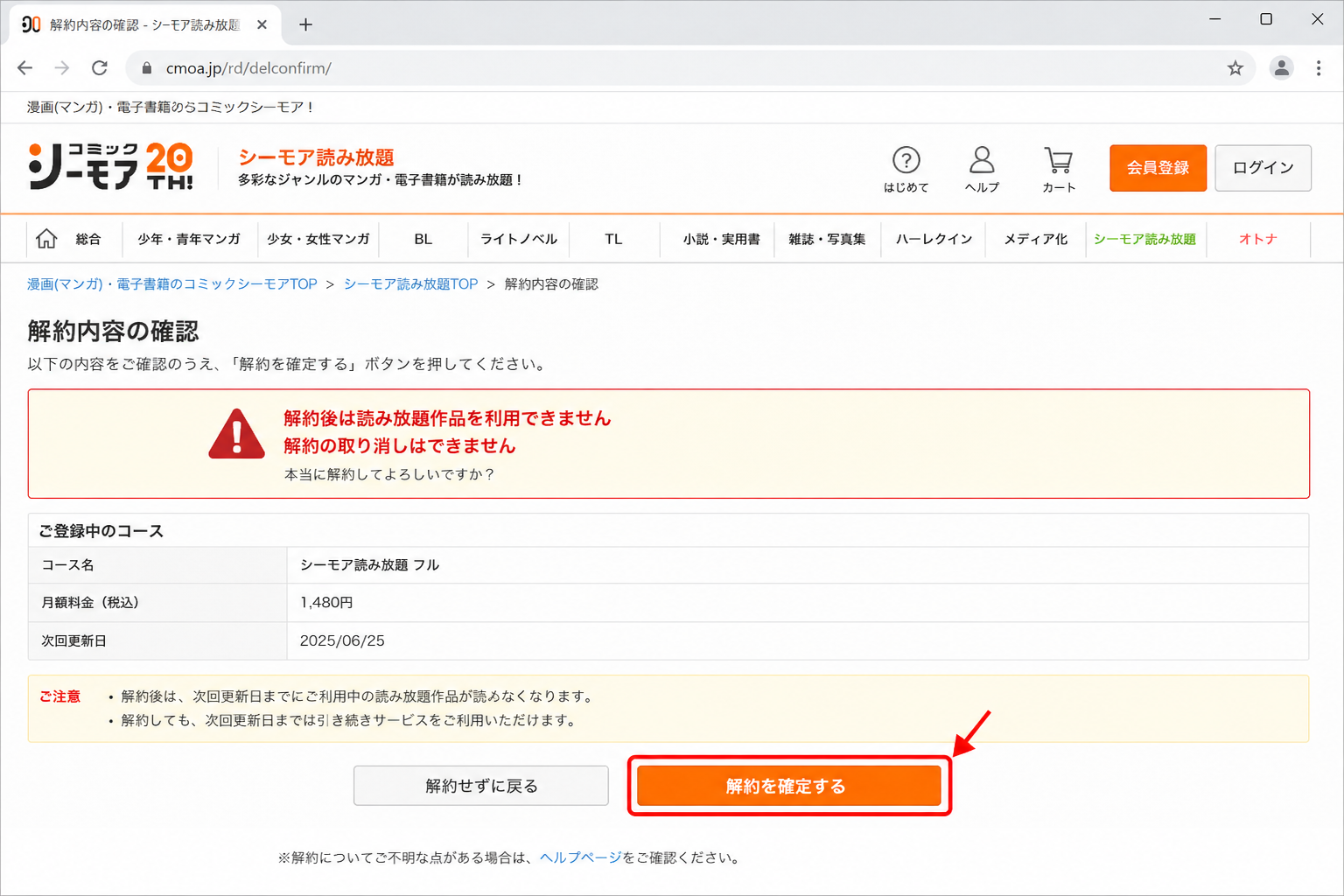Click the monthly fee 1,480円
Viewport: 1344px width, 896px height.
(x=326, y=603)
